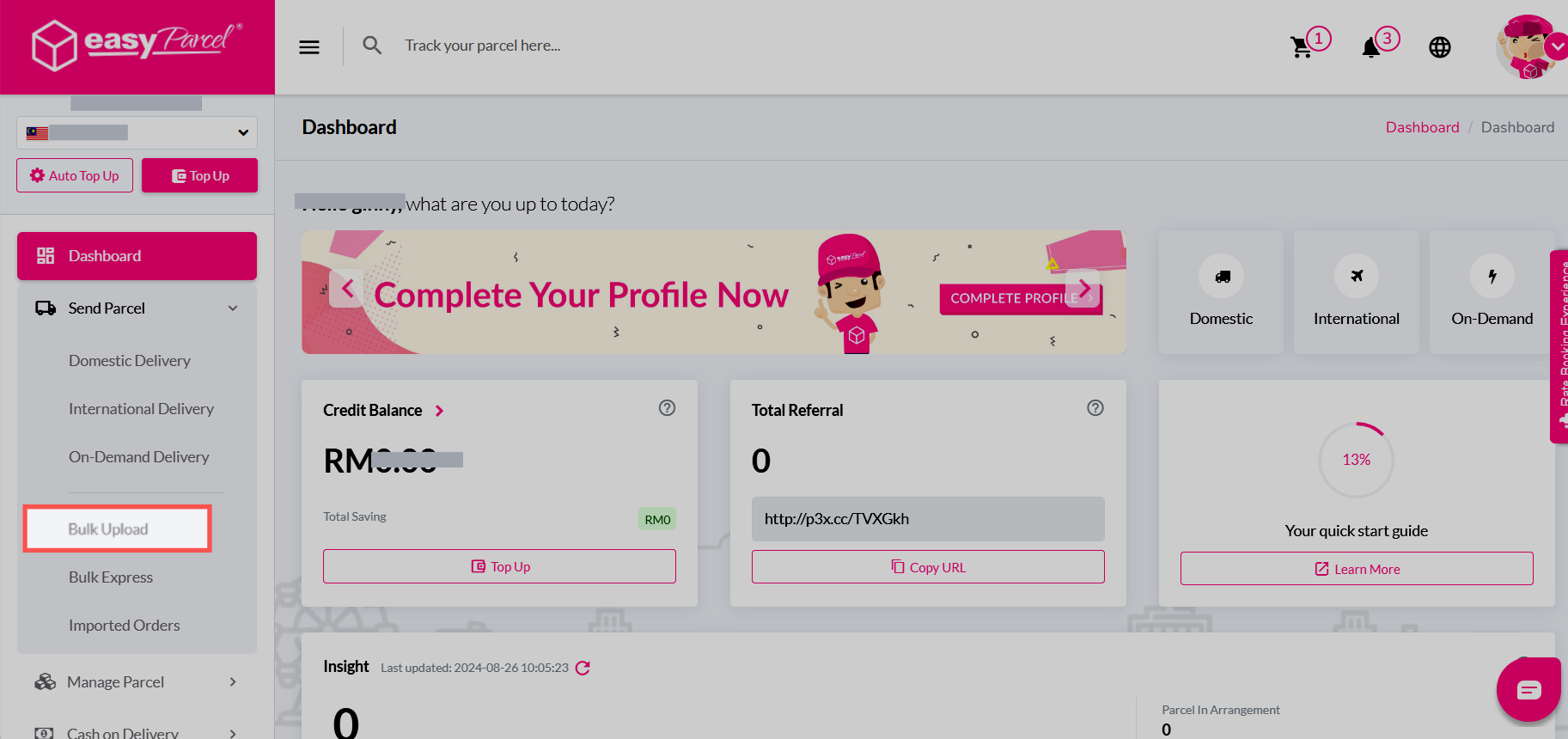Open the notification bell icon
Image resolution: width=1568 pixels, height=739 pixels.
[1371, 48]
